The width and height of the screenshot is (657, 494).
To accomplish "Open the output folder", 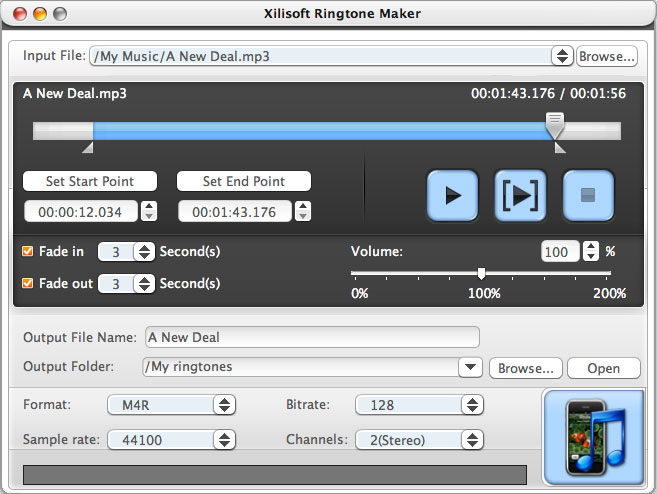I will [603, 368].
